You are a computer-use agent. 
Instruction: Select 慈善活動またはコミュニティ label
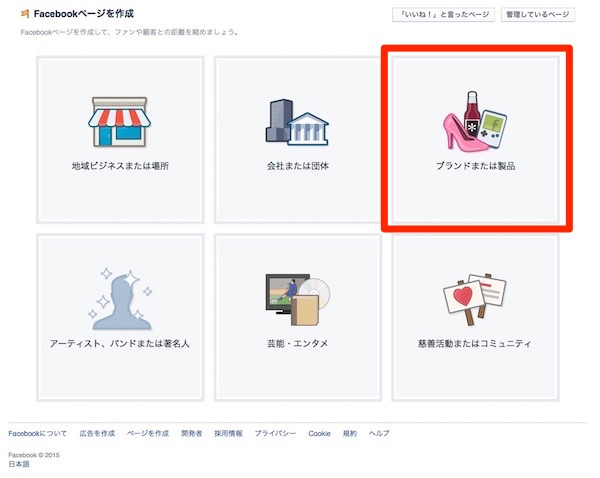[474, 343]
